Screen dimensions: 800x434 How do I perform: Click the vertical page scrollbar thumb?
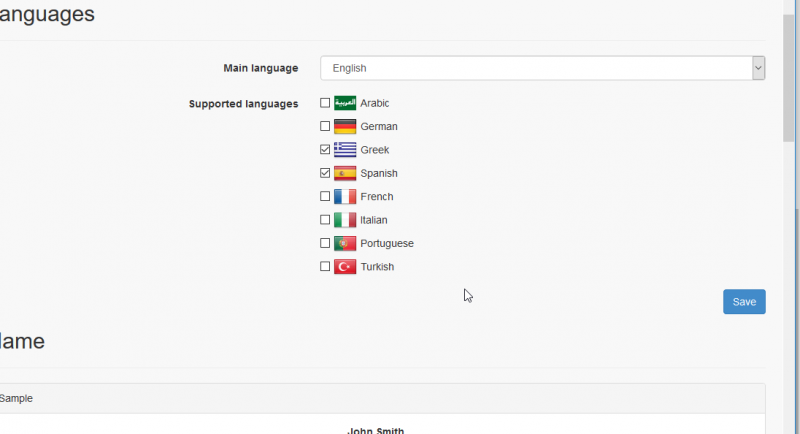(x=790, y=80)
